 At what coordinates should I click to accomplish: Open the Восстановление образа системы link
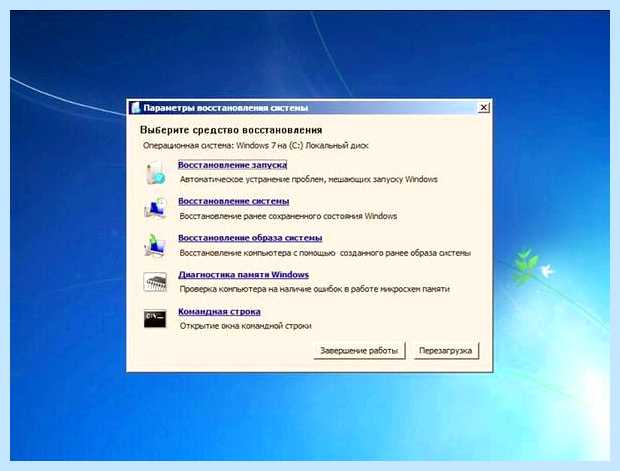pyautogui.click(x=250, y=238)
